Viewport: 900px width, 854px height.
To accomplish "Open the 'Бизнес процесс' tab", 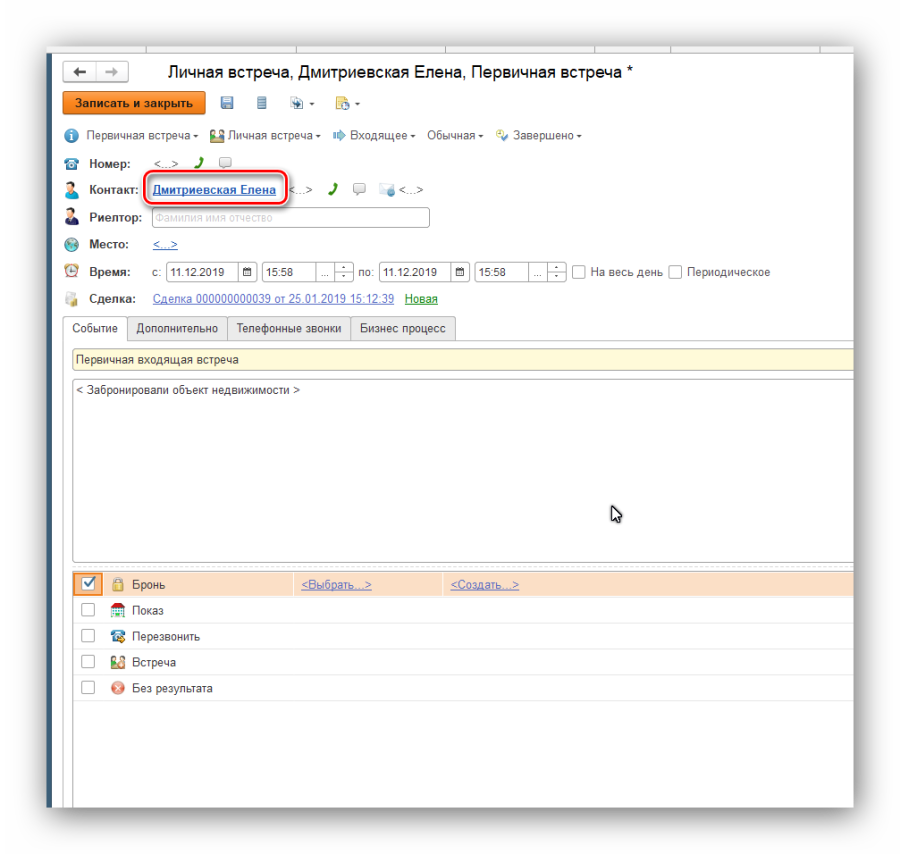I will (402, 328).
